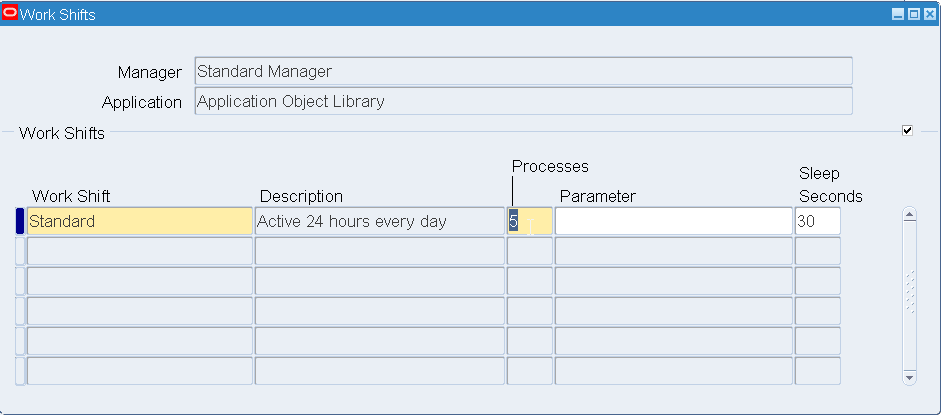Click the Manager field
The width and height of the screenshot is (942, 415).
(x=523, y=72)
